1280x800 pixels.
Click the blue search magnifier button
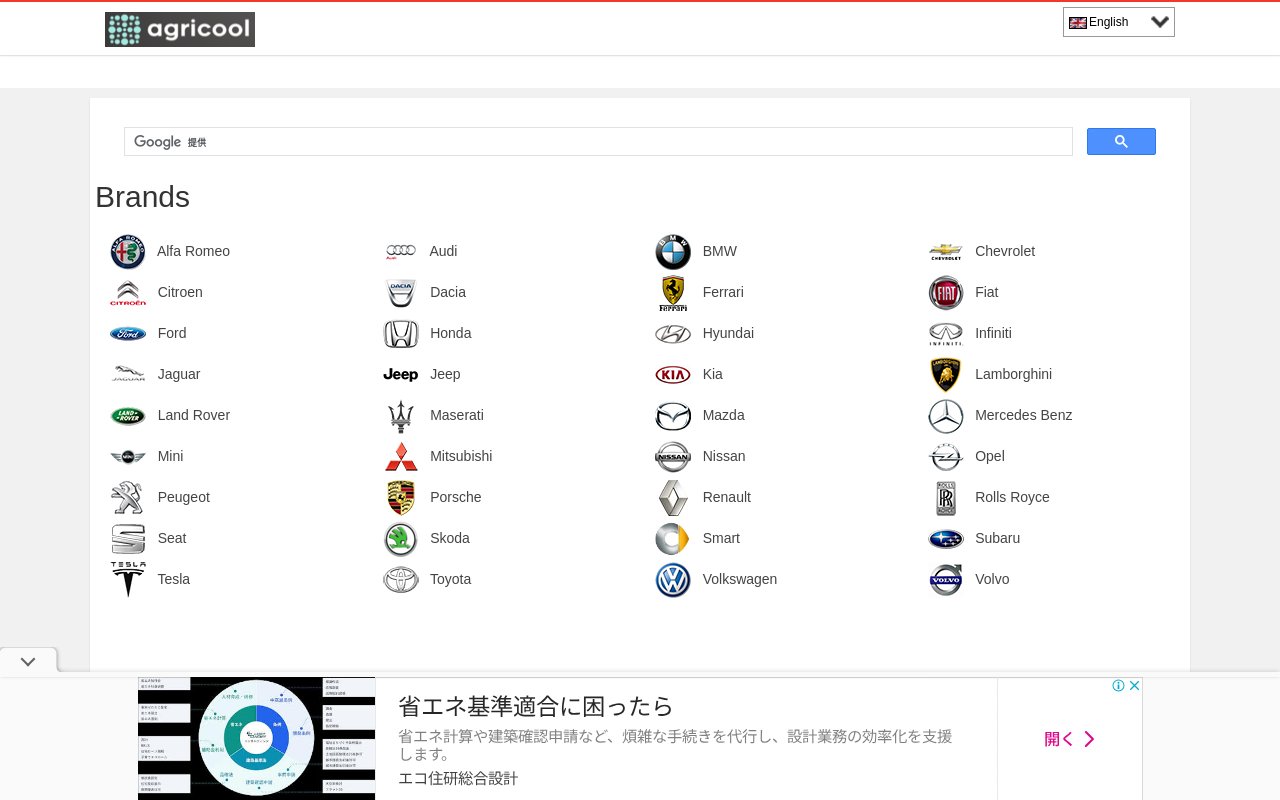tap(1121, 142)
